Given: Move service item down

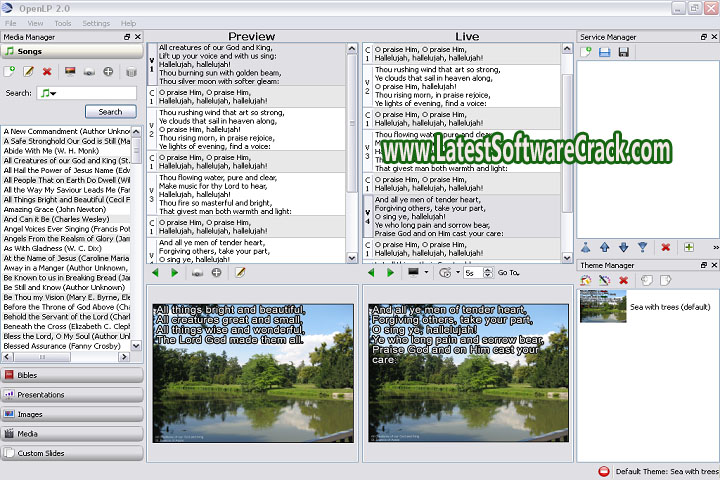Looking at the screenshot, I should point(624,247).
